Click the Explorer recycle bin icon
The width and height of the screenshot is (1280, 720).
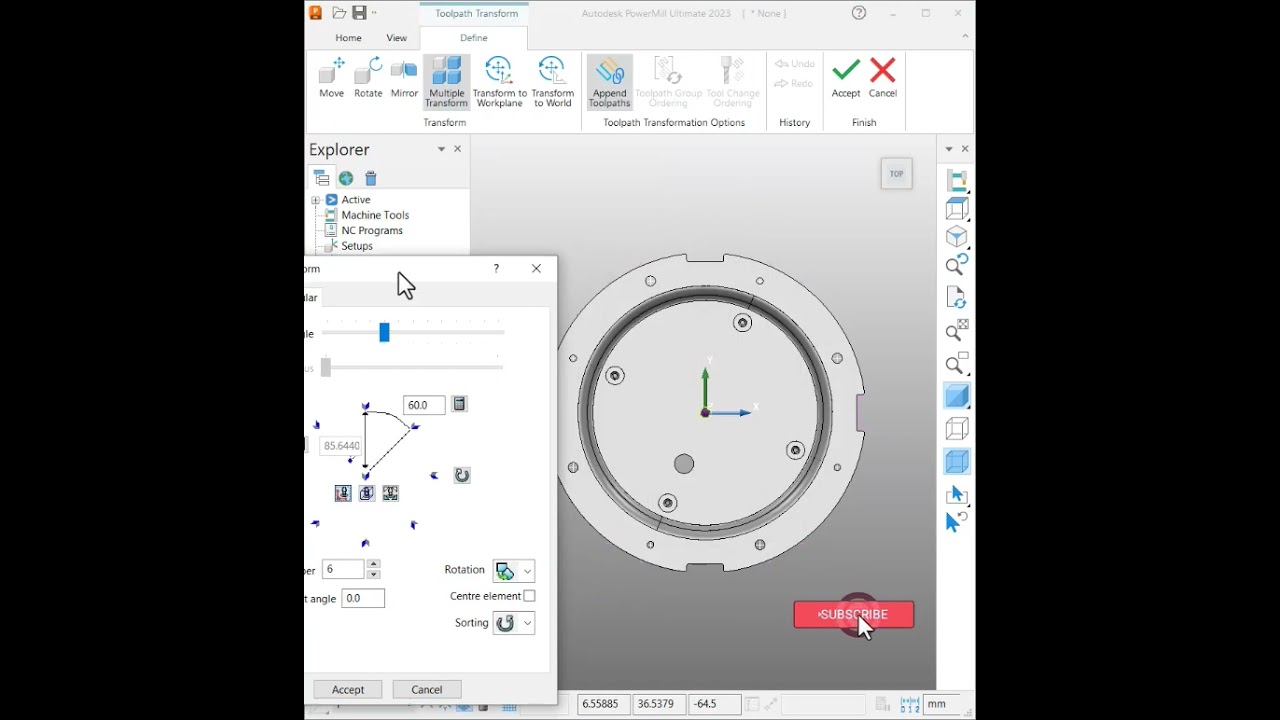coord(371,178)
